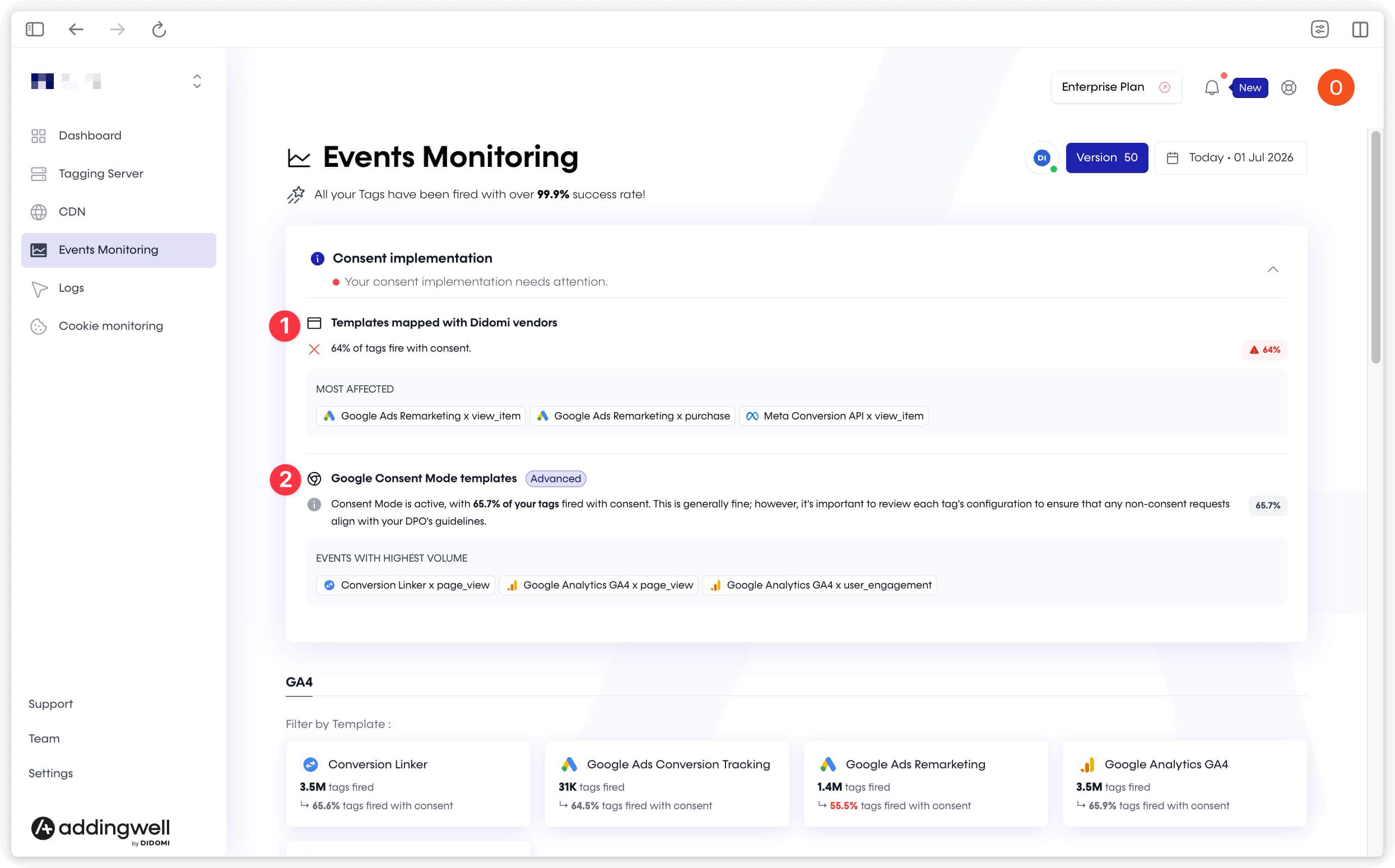The width and height of the screenshot is (1395, 868).
Task: Switch to the GA4 tab
Action: click(299, 682)
